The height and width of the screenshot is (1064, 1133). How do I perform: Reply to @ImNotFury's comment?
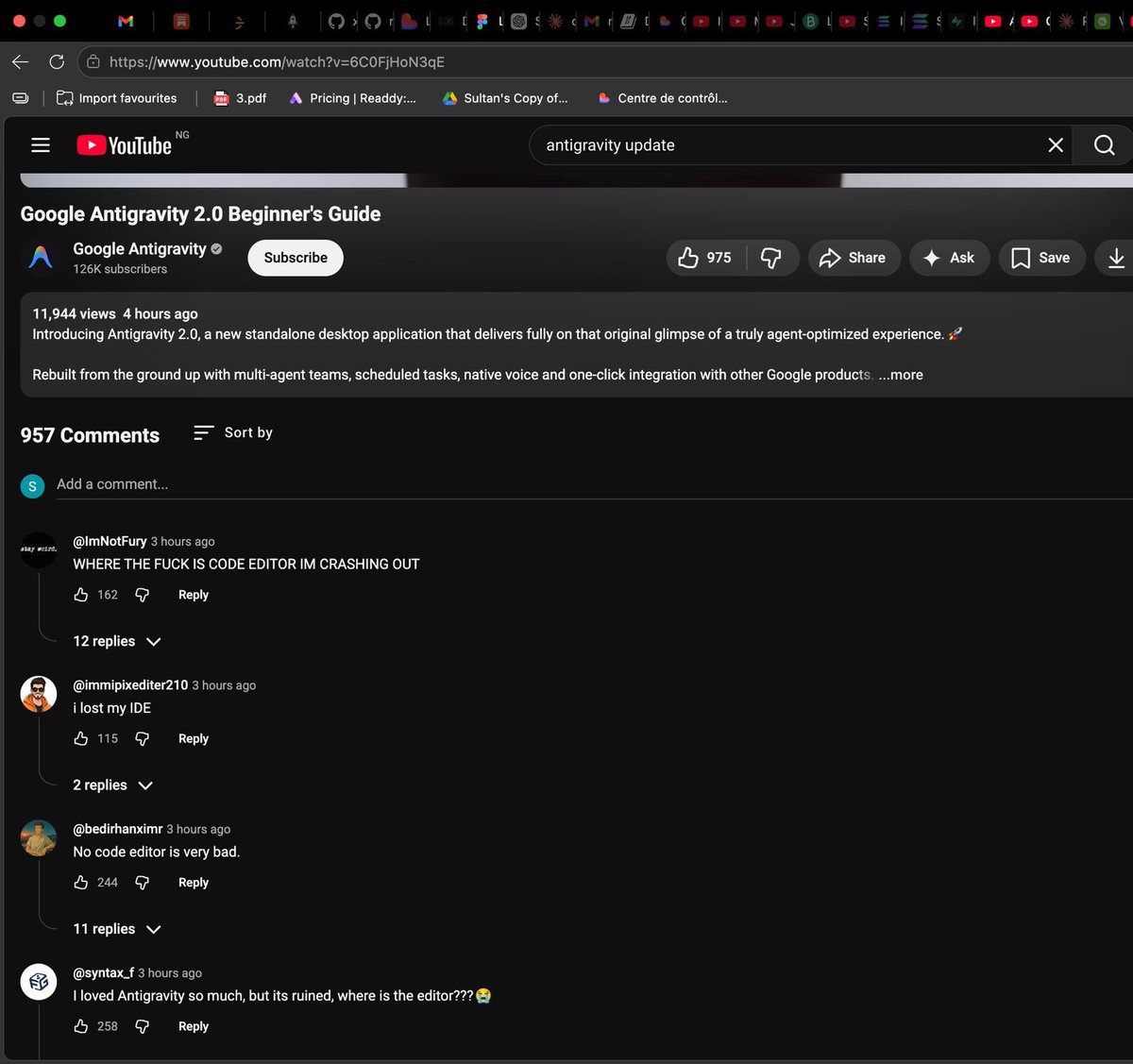(x=194, y=595)
